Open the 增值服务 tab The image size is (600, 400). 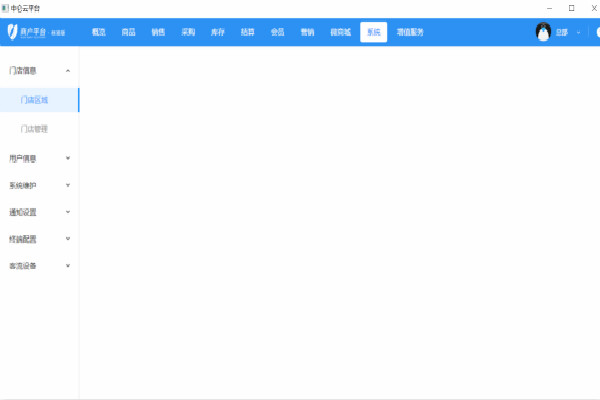point(410,32)
